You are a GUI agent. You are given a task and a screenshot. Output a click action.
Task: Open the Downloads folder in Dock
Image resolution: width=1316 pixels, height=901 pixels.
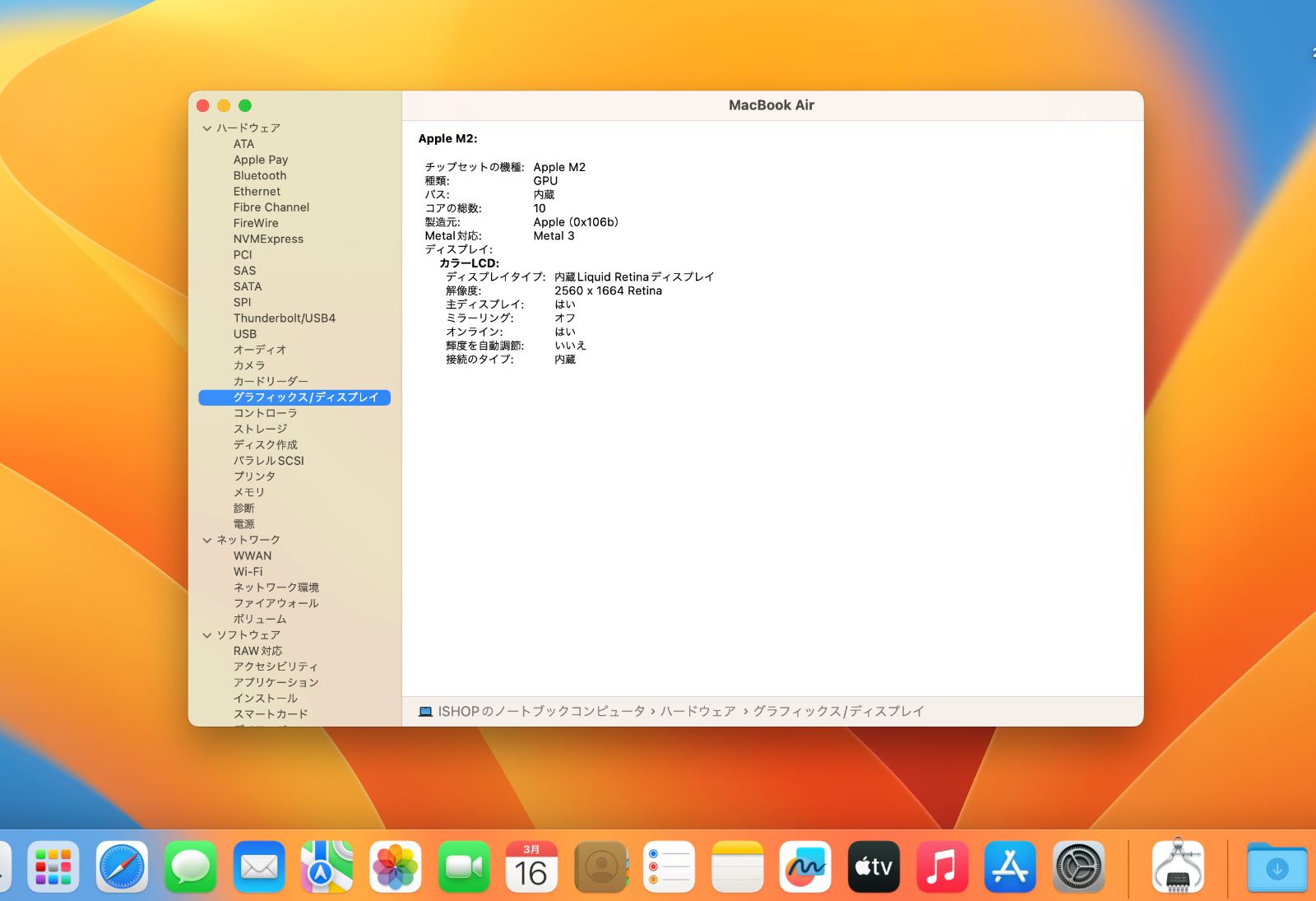[x=1277, y=866]
